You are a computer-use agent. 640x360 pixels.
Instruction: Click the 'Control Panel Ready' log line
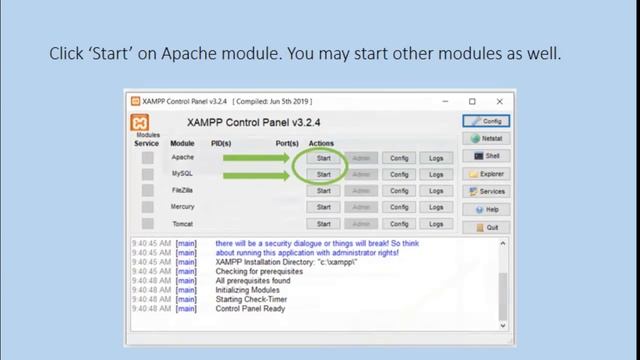click(x=250, y=309)
